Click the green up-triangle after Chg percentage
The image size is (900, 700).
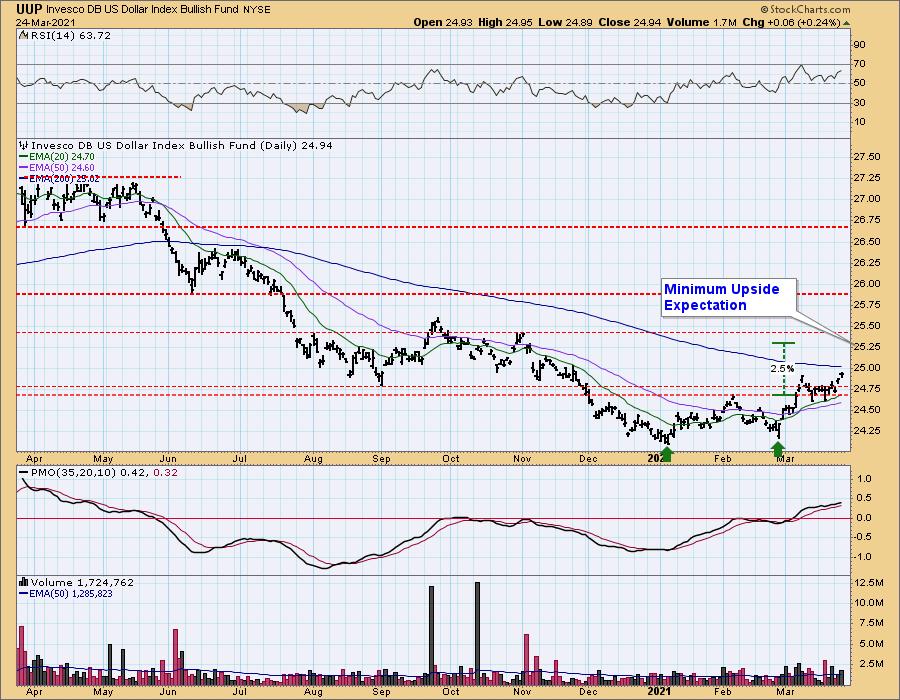coord(845,22)
